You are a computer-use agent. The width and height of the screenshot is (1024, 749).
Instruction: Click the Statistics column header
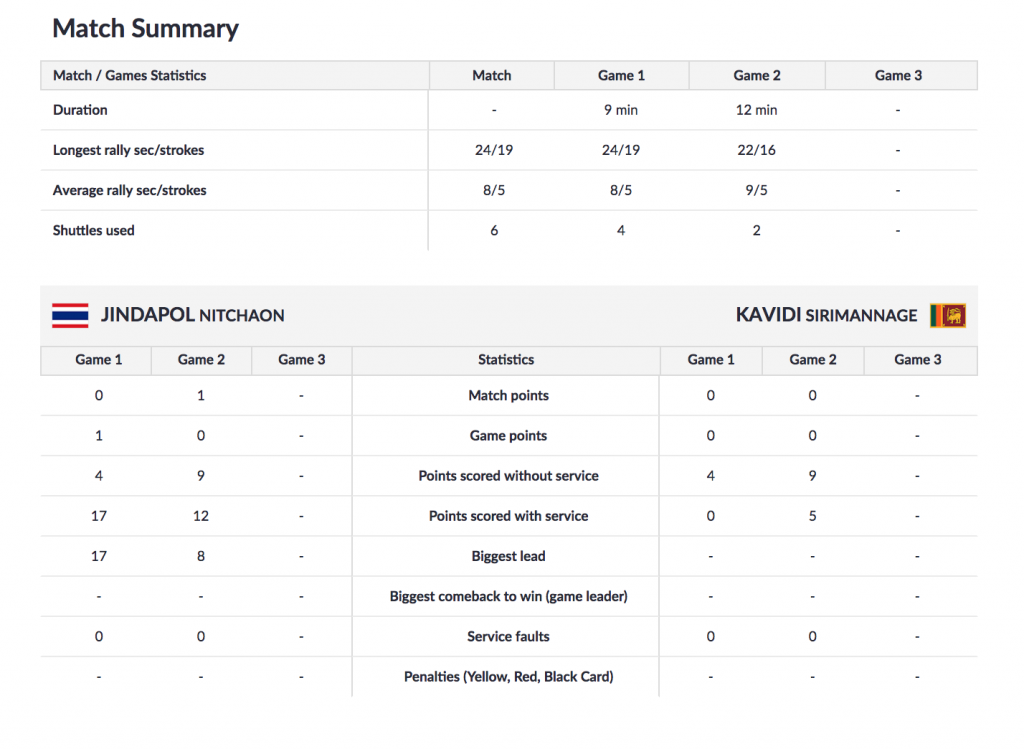tap(506, 360)
